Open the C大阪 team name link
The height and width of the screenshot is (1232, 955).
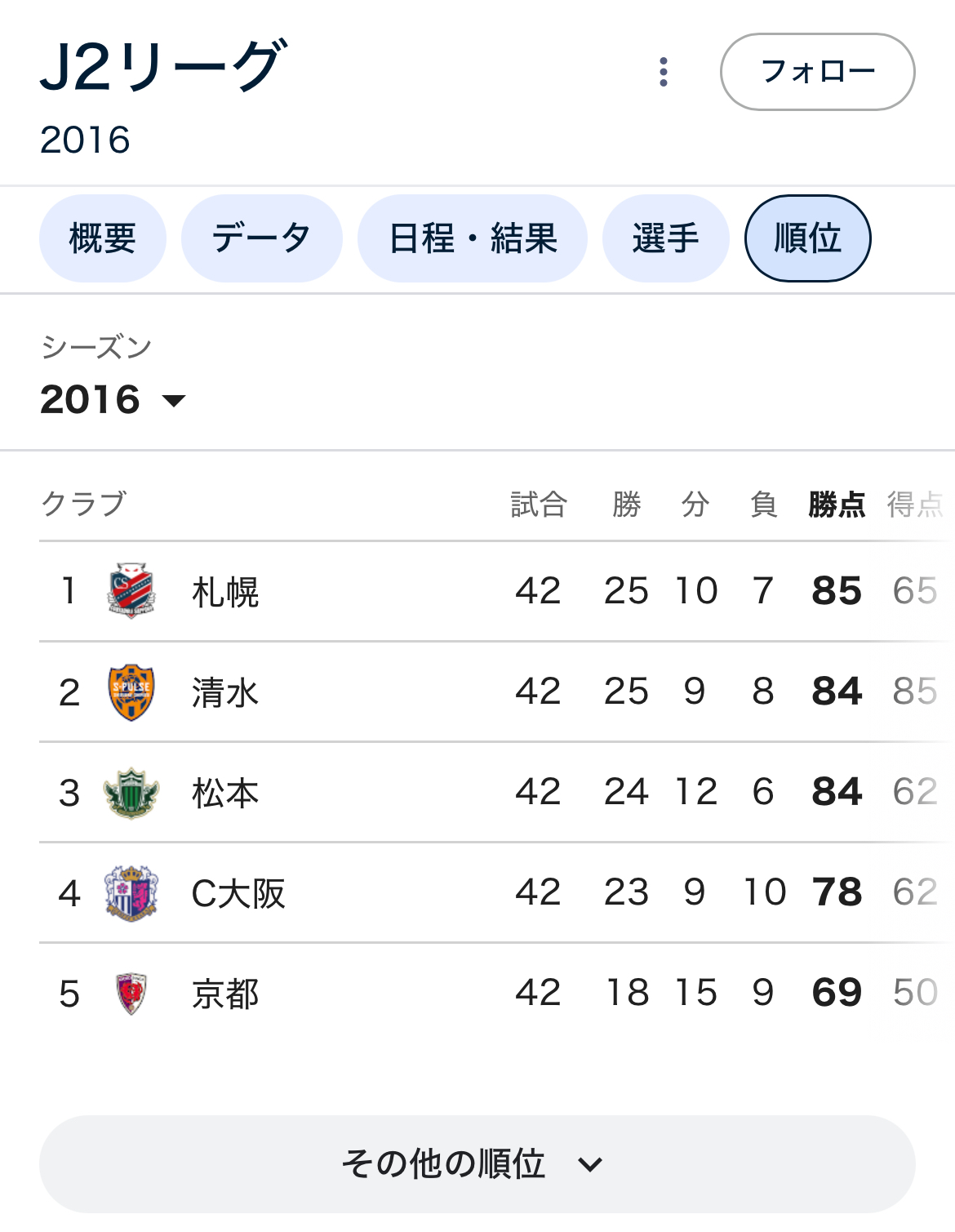tap(238, 893)
